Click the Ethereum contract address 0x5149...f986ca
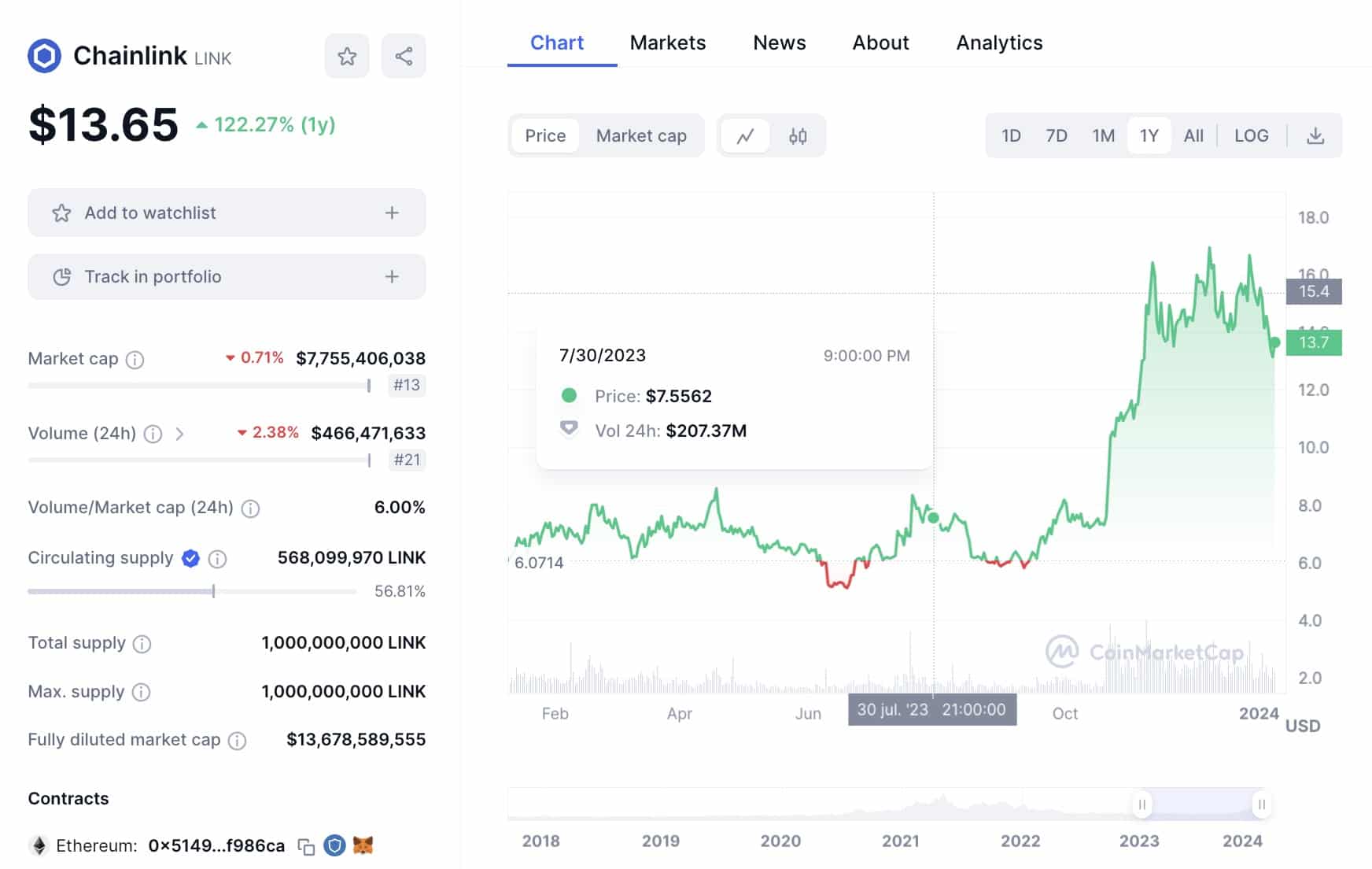 (x=216, y=845)
